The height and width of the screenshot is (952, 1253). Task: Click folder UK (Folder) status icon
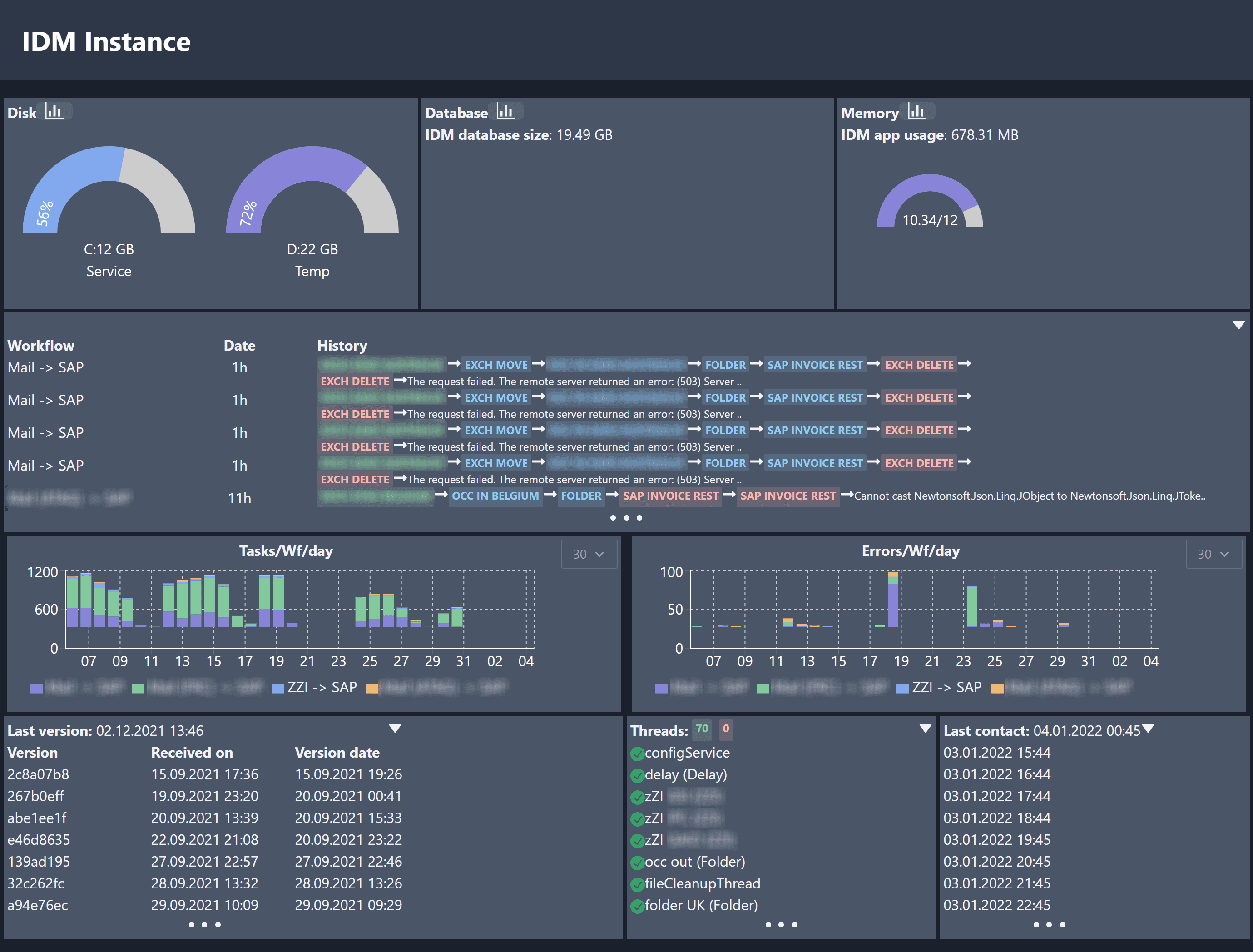tap(637, 906)
